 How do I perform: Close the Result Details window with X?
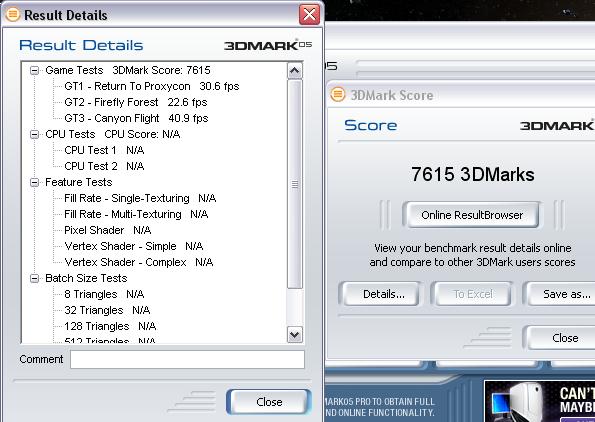(x=309, y=15)
